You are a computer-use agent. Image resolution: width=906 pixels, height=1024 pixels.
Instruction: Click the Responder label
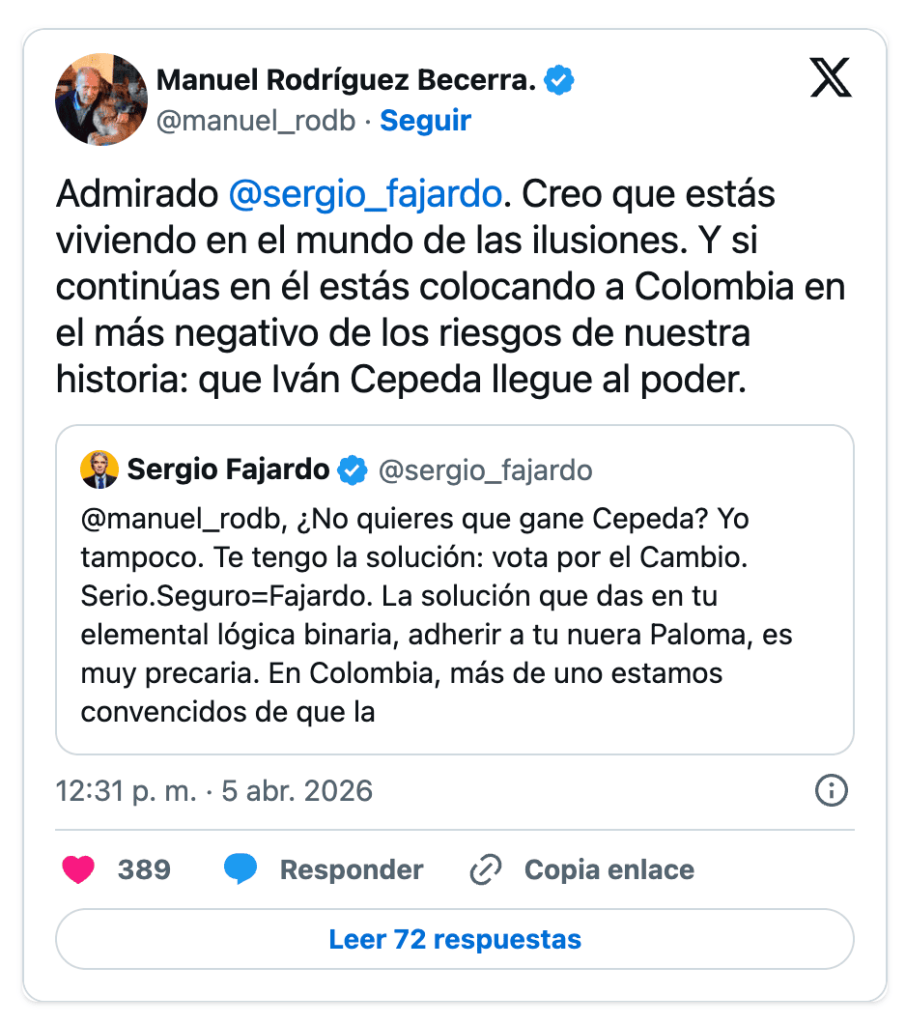pyautogui.click(x=351, y=869)
